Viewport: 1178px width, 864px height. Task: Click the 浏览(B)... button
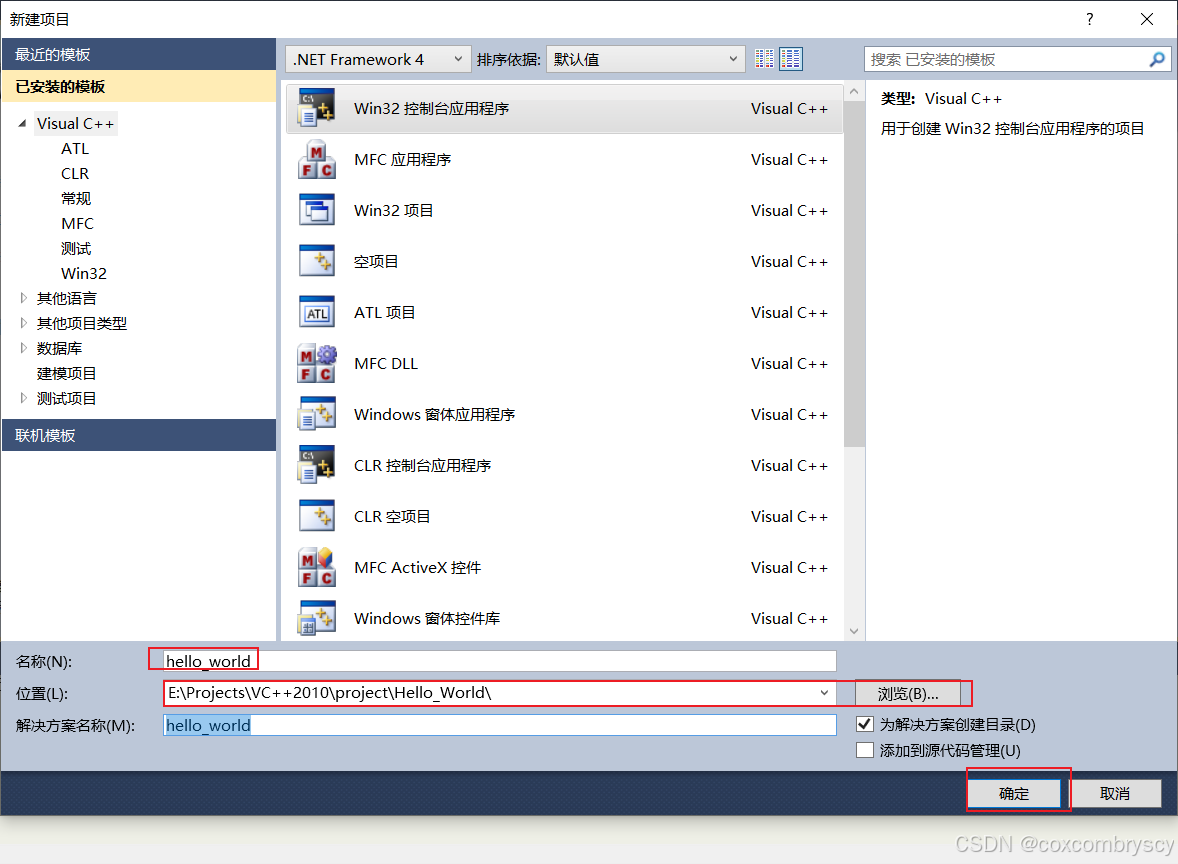(908, 693)
